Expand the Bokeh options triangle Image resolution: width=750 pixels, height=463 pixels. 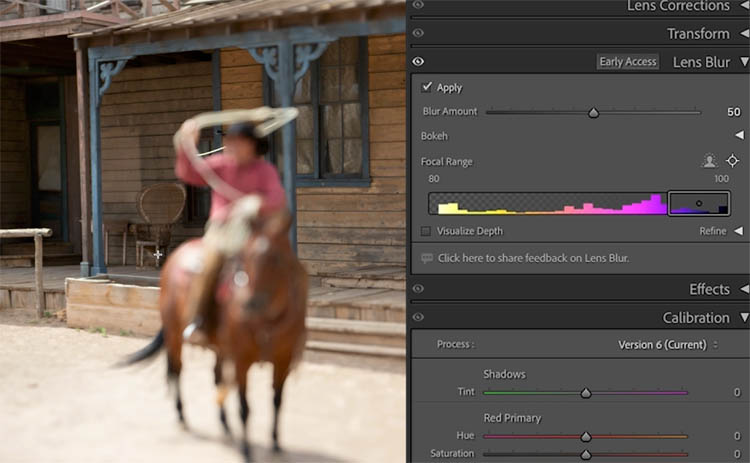point(739,135)
